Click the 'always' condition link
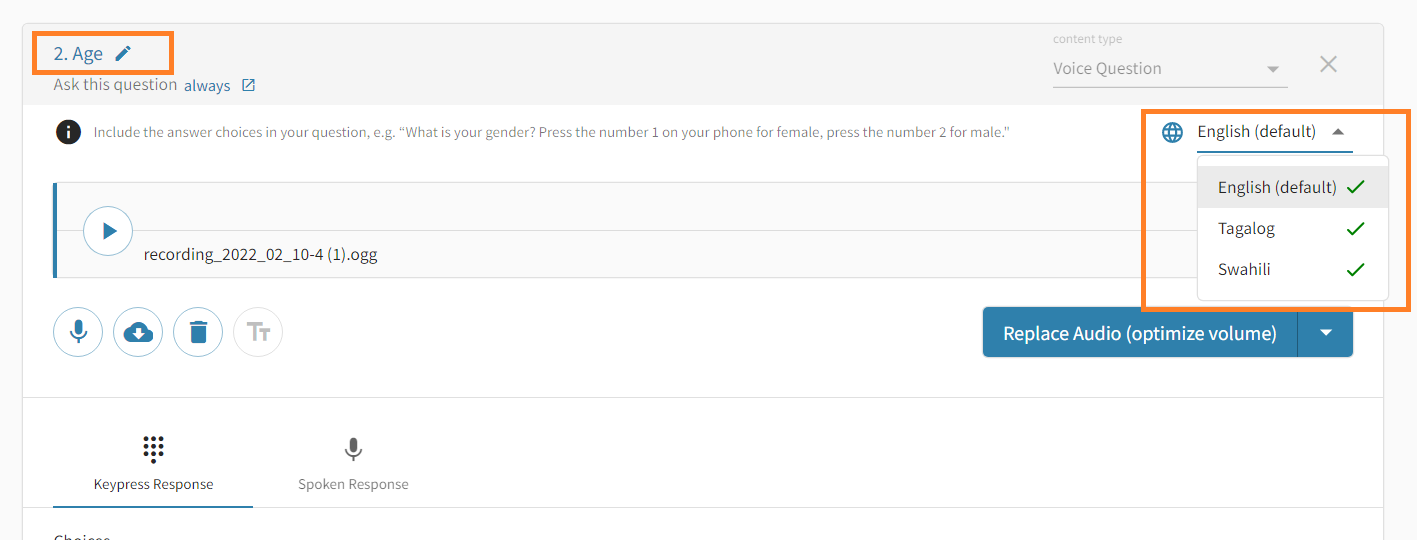Screen dimensions: 1417x540 [x=207, y=86]
